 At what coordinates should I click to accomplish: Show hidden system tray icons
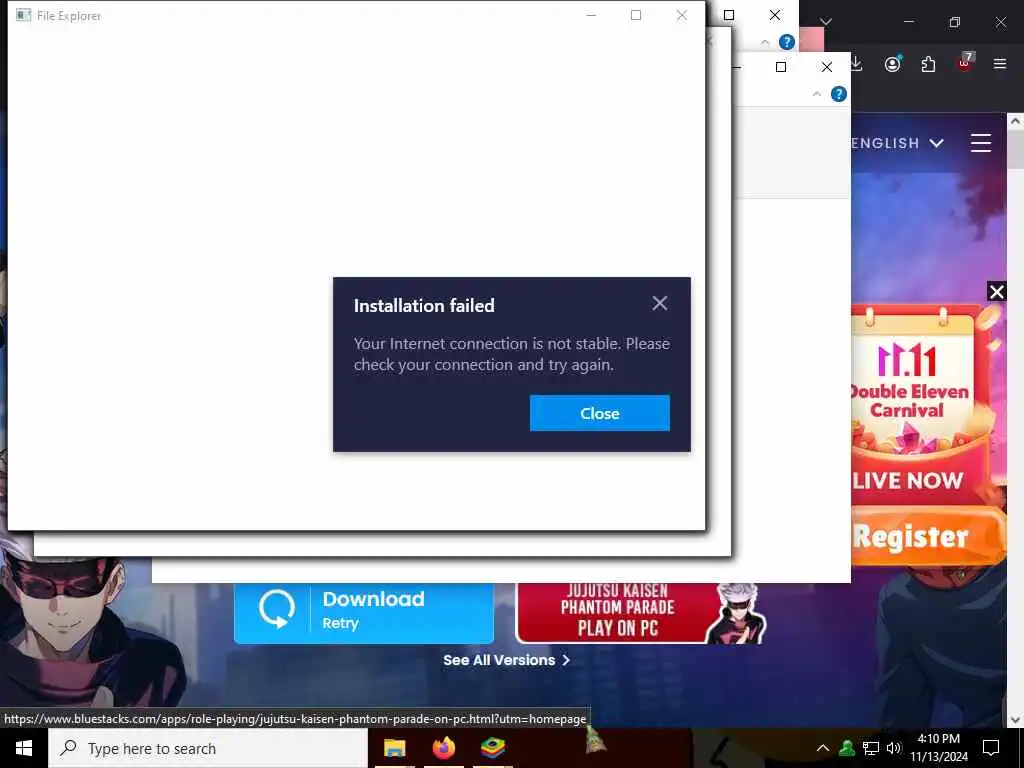point(823,748)
